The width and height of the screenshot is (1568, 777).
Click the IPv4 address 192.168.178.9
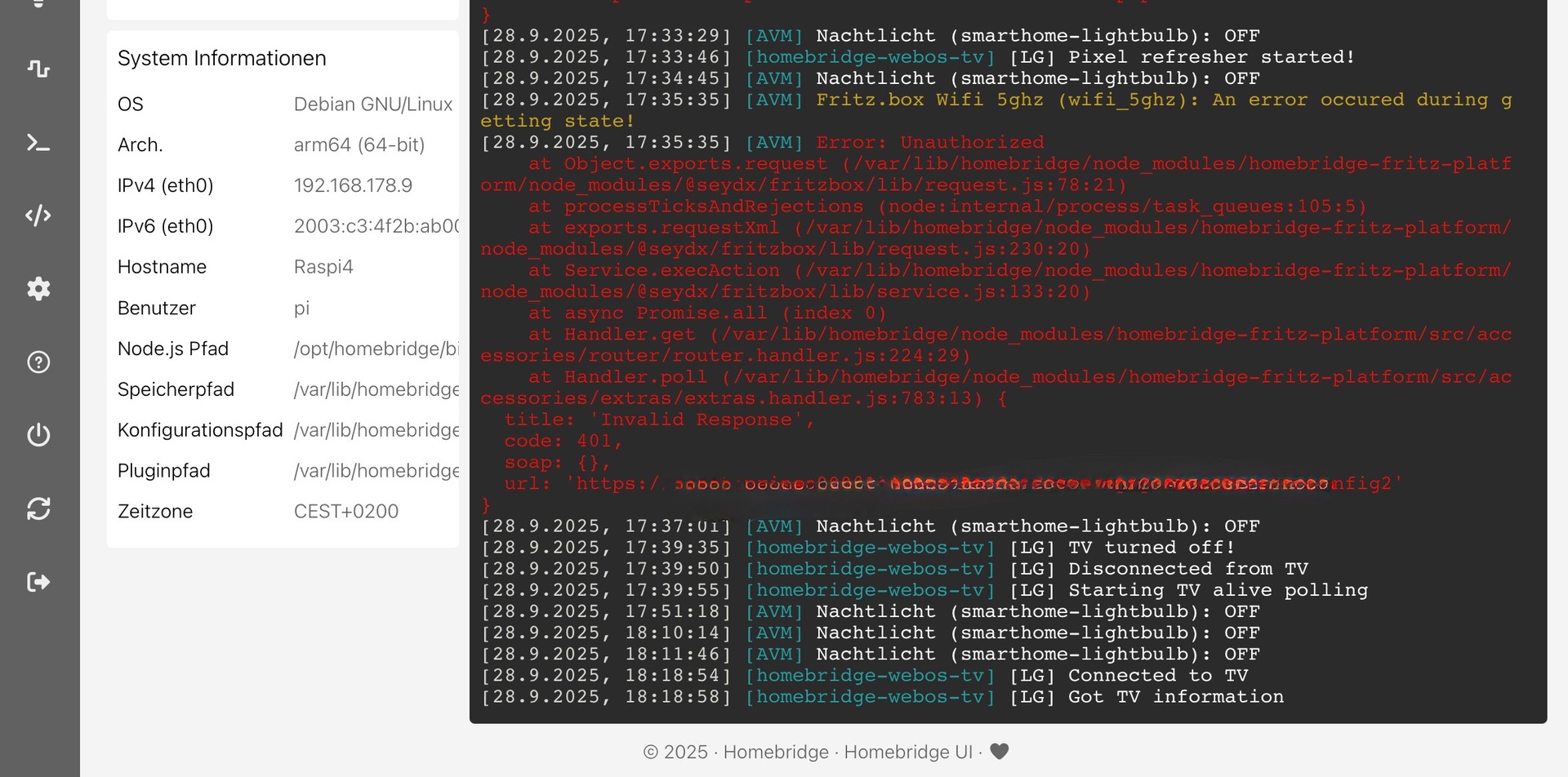pos(353,185)
